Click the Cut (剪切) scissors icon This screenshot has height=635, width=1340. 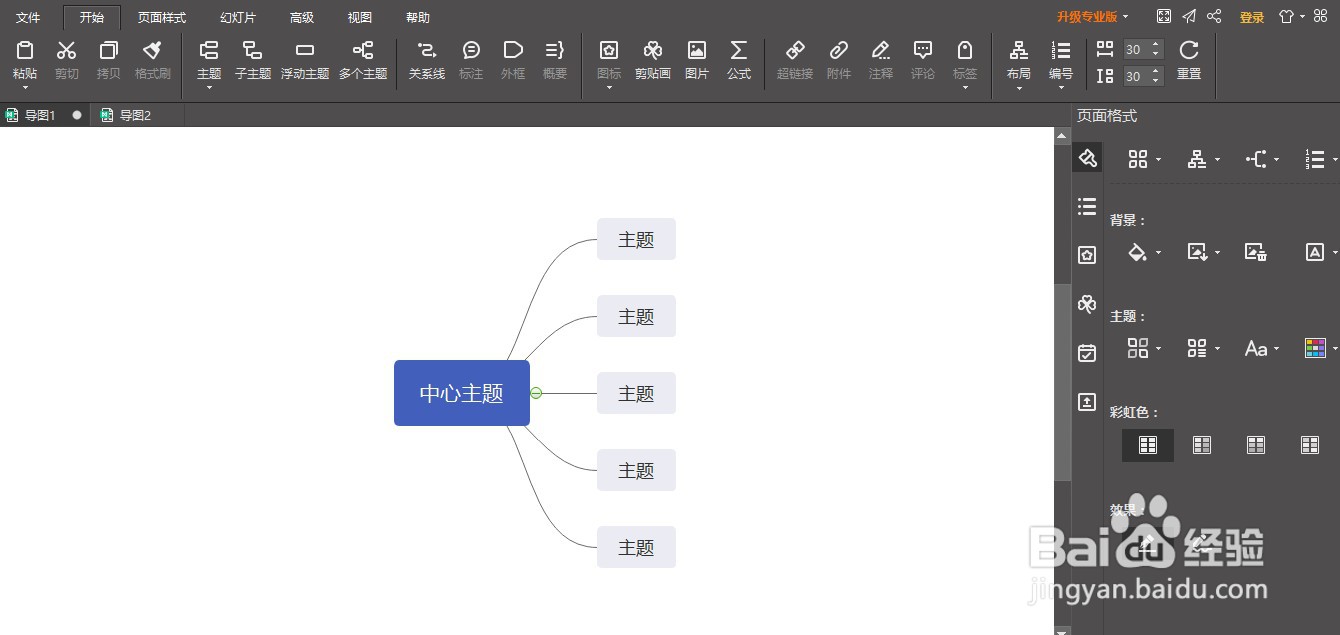click(67, 50)
